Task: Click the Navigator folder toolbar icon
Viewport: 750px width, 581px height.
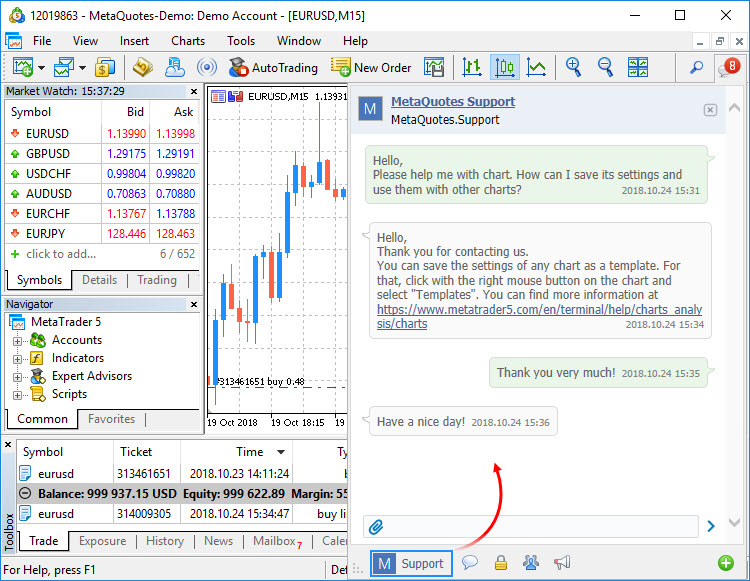Action: (142, 67)
